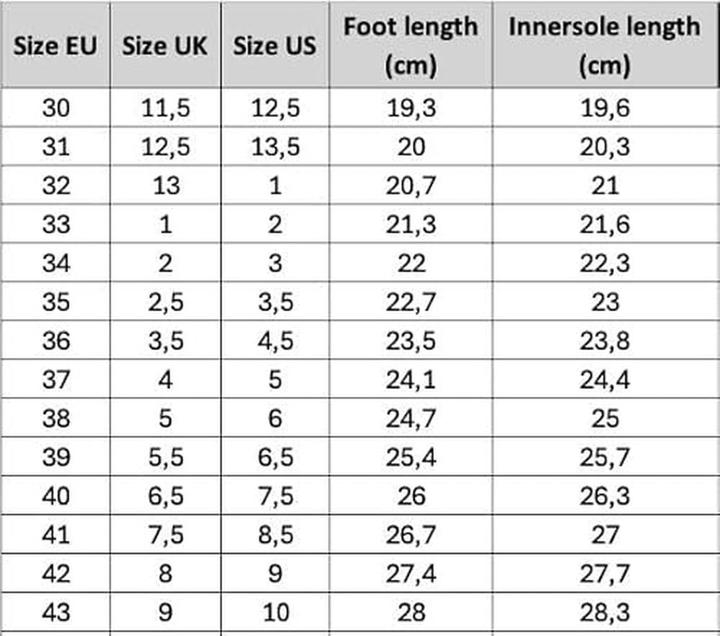Click the EU size 40 cell

coord(56,496)
